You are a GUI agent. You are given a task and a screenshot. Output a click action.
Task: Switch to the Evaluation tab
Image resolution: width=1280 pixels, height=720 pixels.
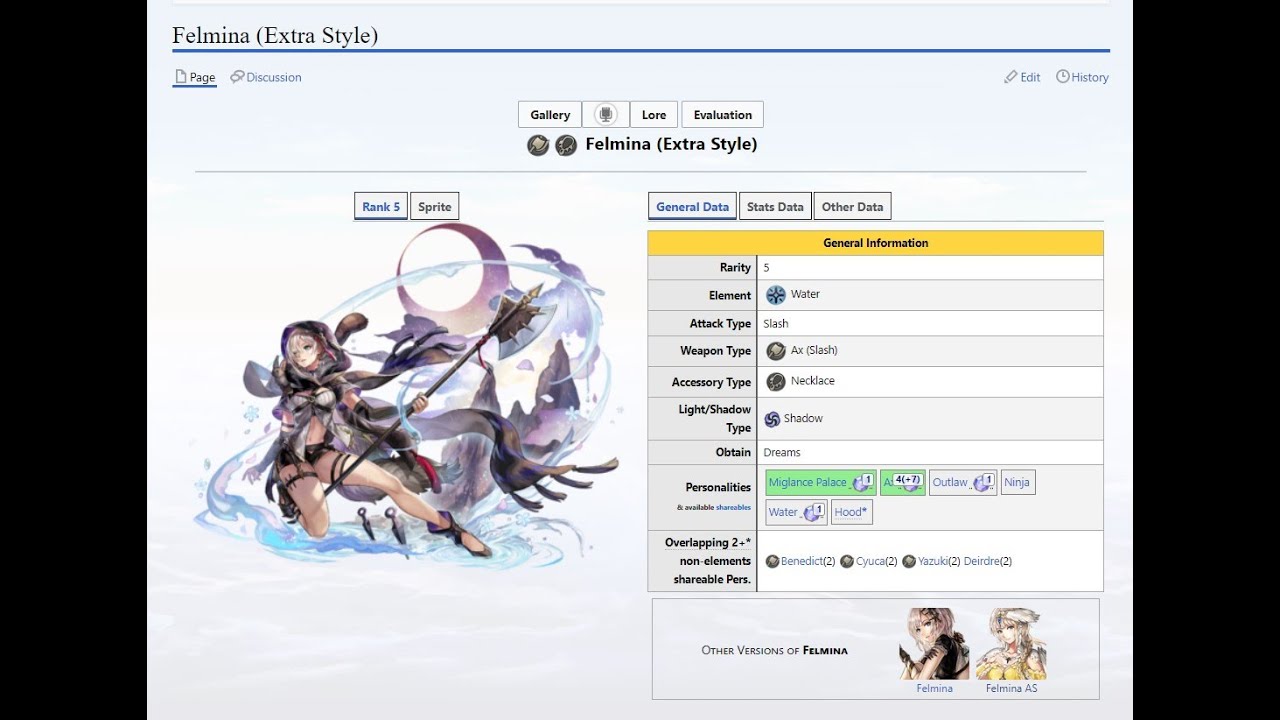(723, 115)
